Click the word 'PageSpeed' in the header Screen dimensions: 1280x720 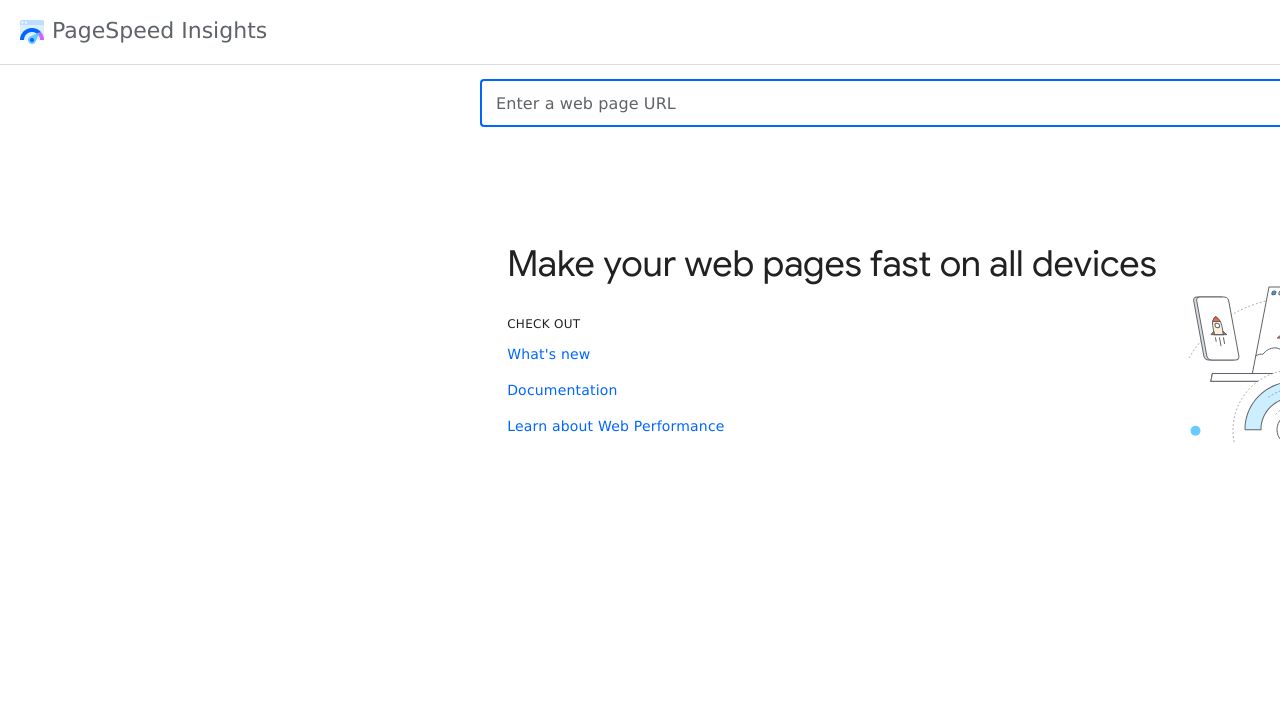pos(100,31)
